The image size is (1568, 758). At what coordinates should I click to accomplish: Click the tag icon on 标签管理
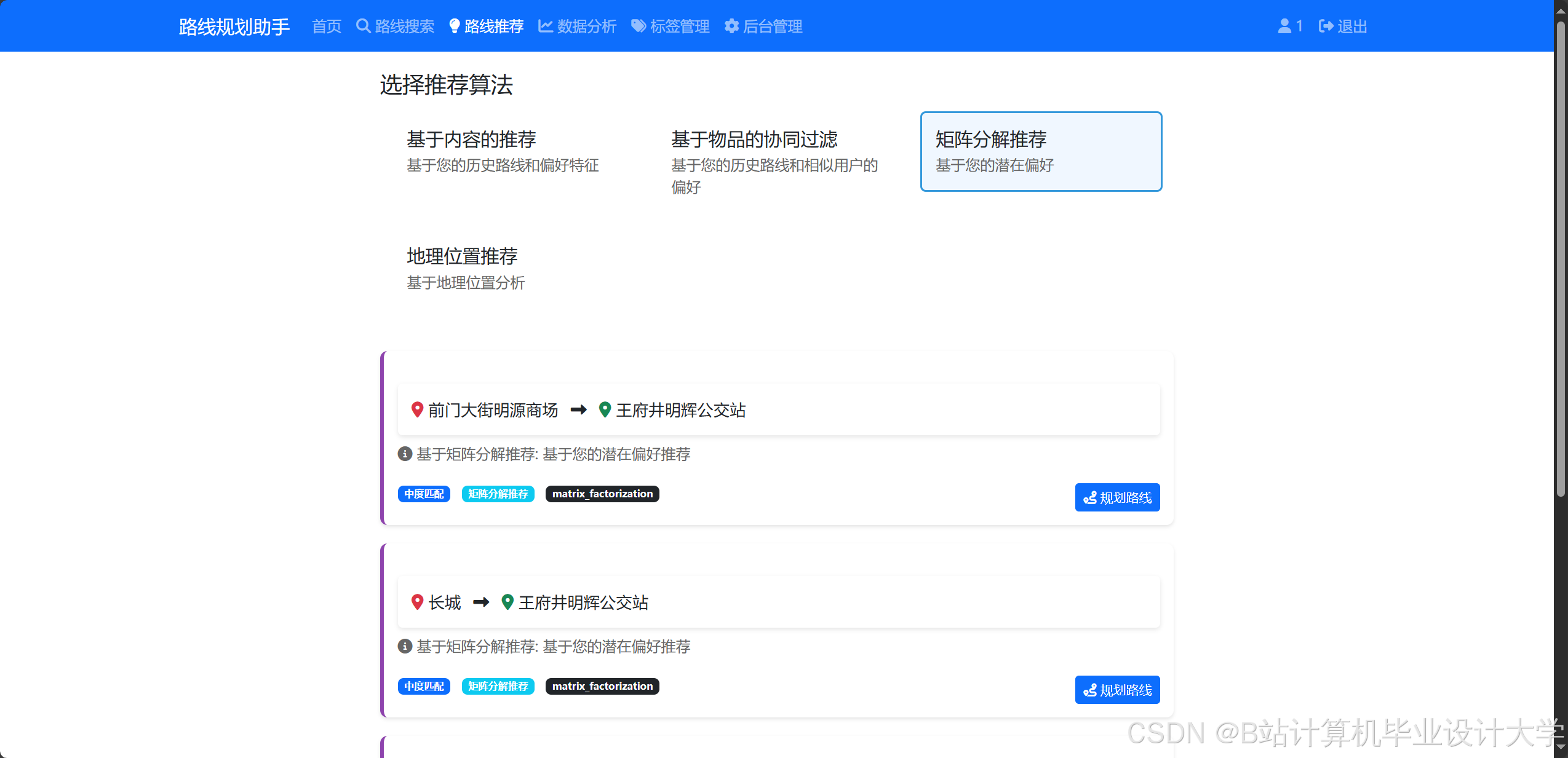[637, 26]
